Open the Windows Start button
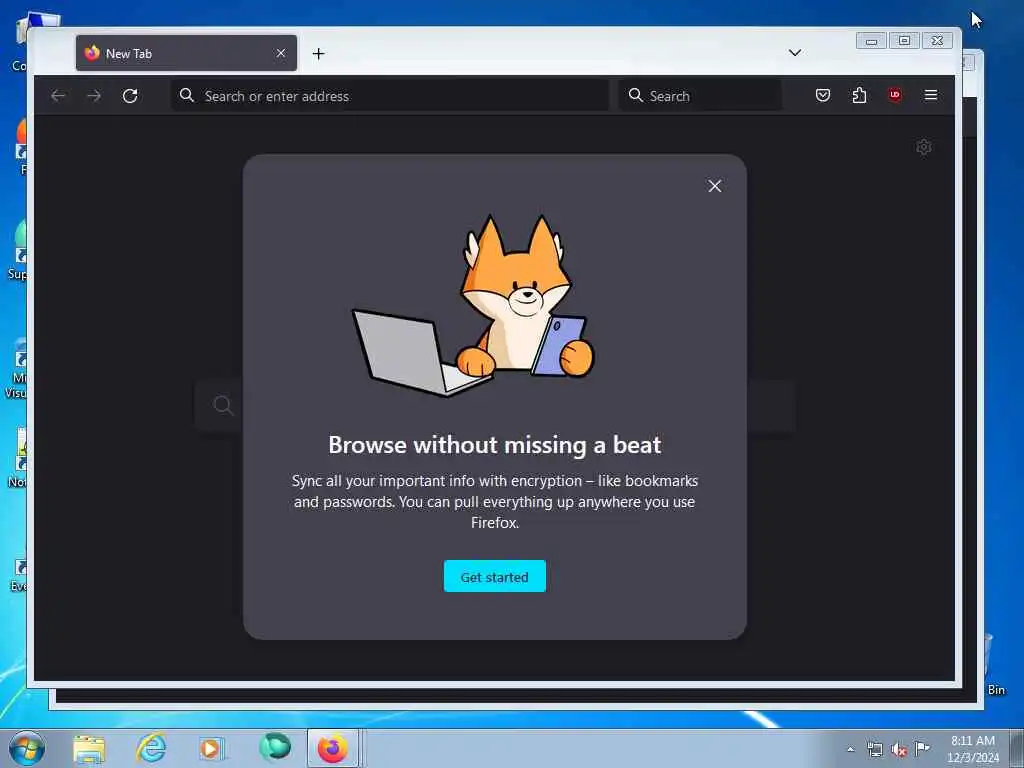Image resolution: width=1024 pixels, height=768 pixels. [27, 748]
